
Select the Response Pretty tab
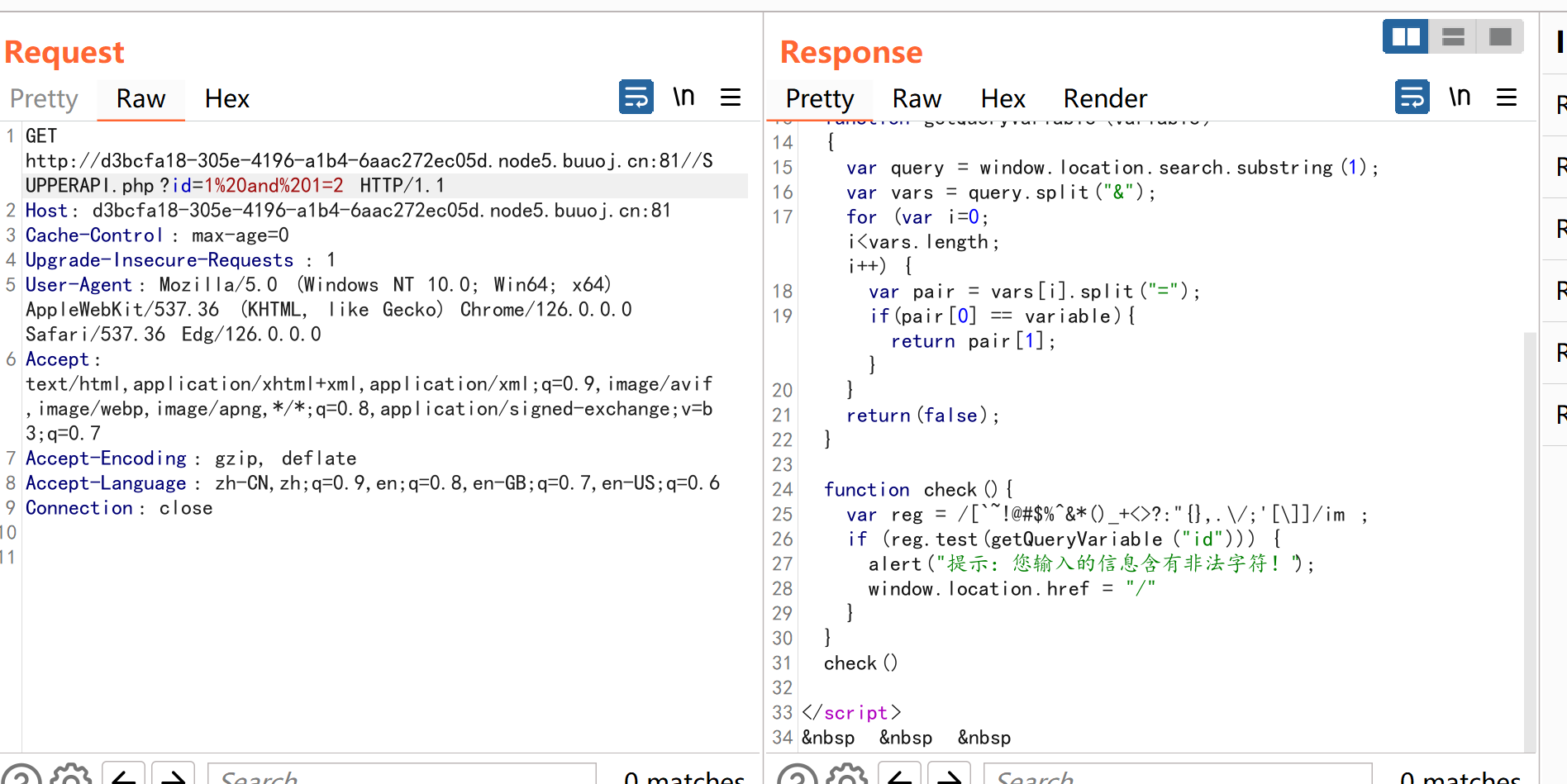[819, 99]
